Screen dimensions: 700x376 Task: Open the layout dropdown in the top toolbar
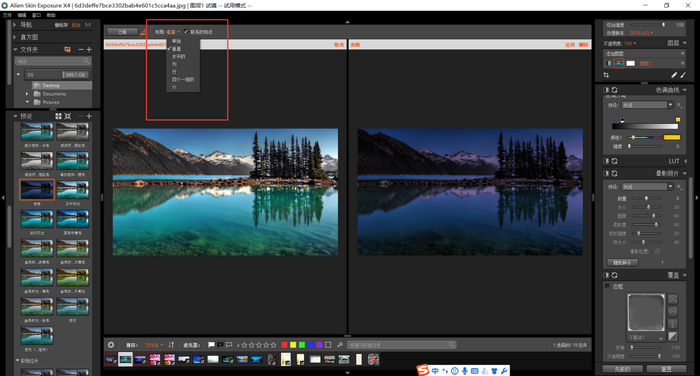pyautogui.click(x=173, y=32)
